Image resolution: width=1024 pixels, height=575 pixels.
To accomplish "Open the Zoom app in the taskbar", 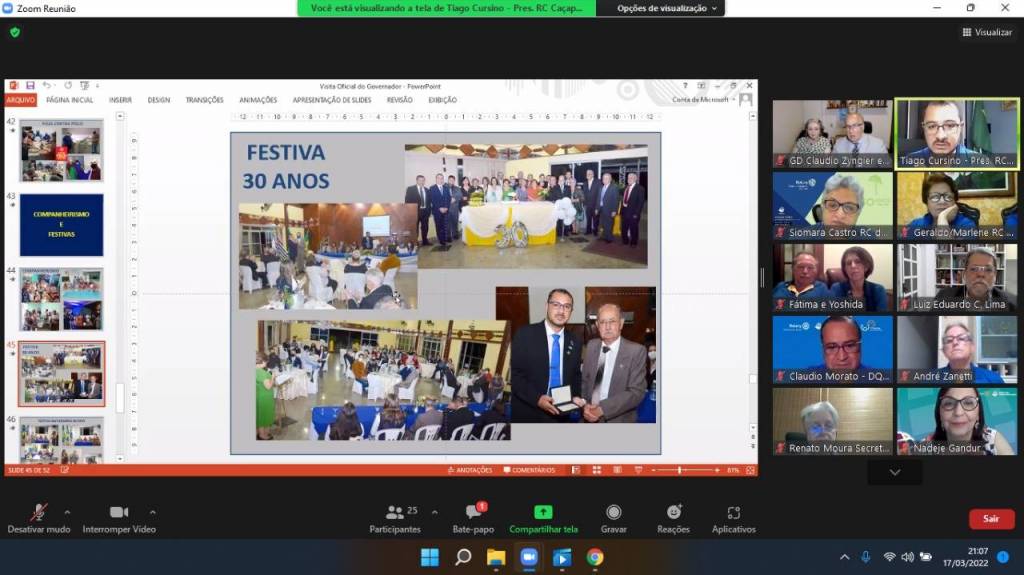I will click(x=528, y=557).
